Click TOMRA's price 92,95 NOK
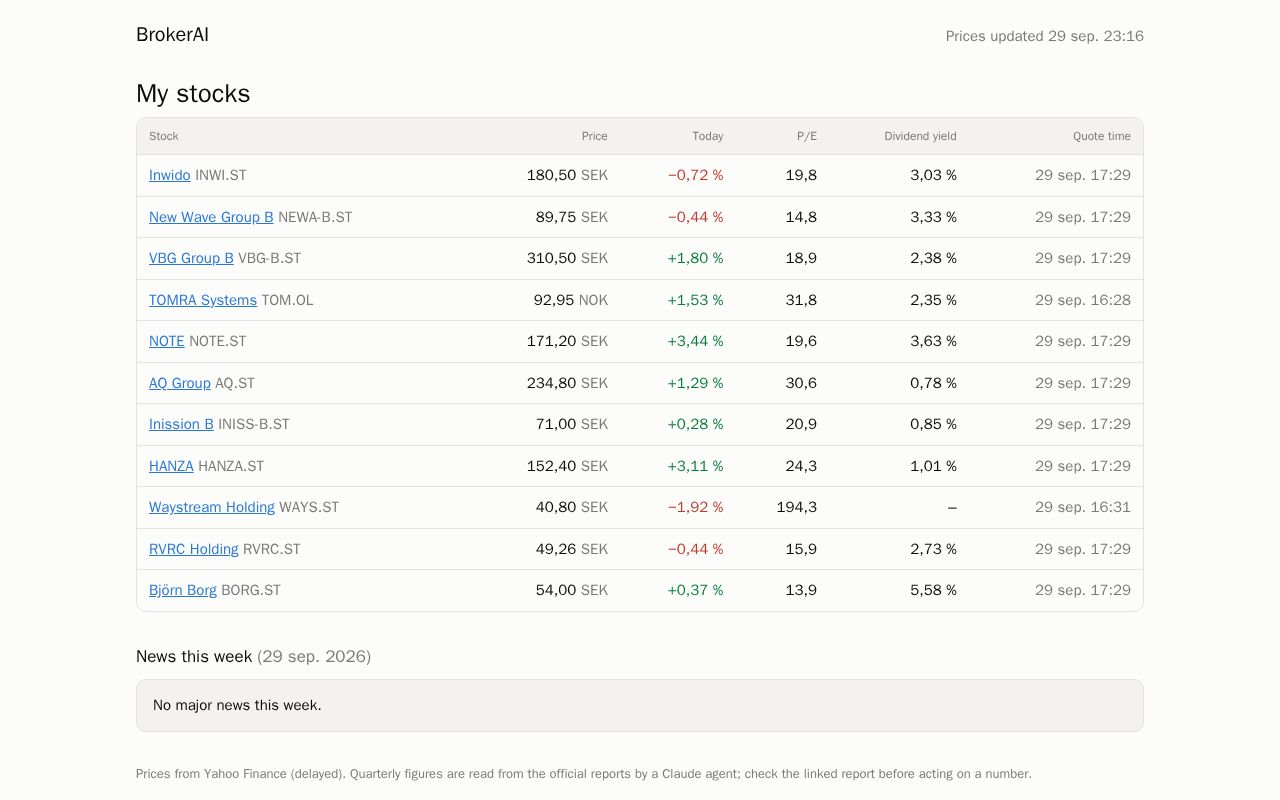1280x800 pixels. point(571,300)
